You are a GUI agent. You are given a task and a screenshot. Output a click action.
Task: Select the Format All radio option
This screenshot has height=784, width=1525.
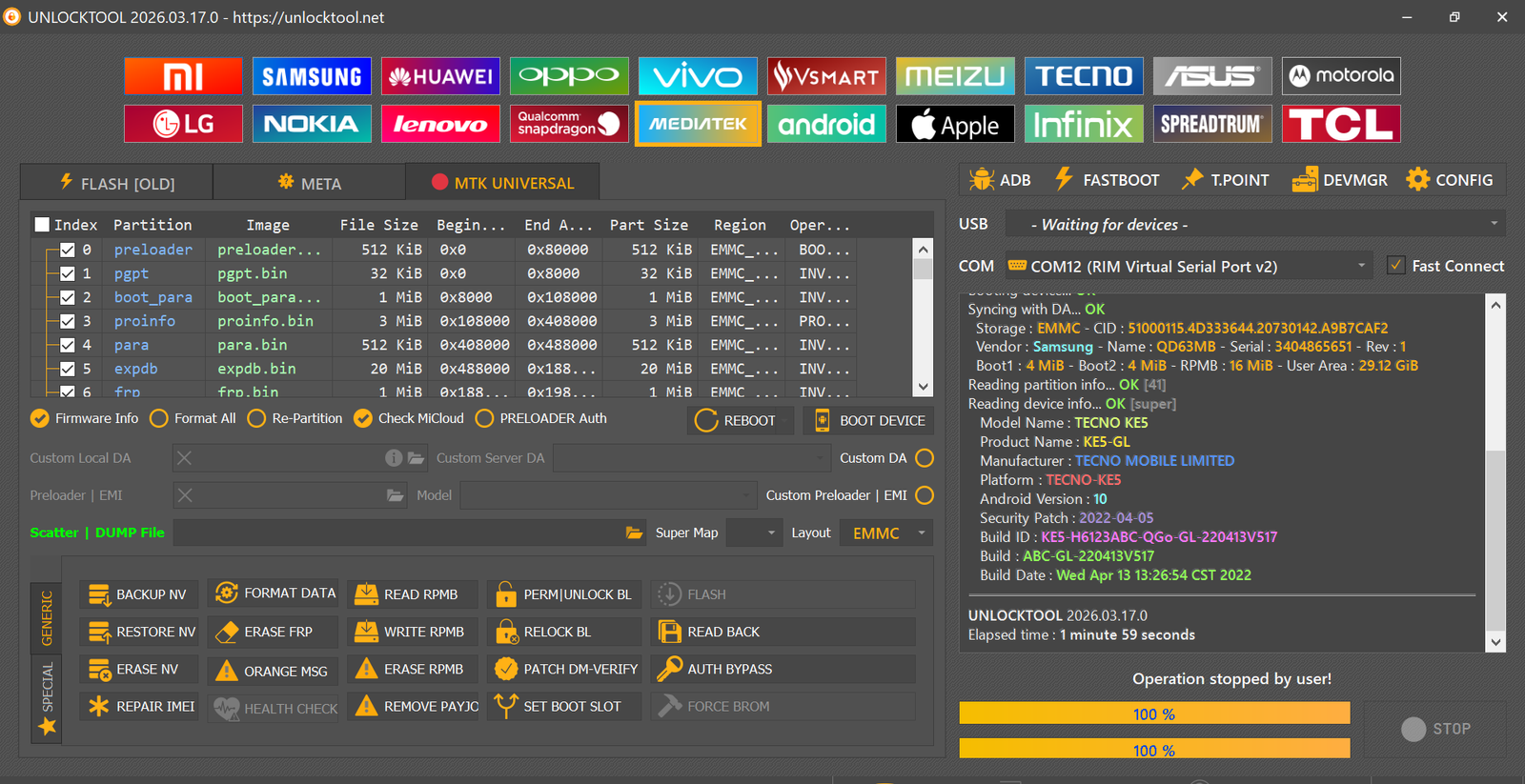pyautogui.click(x=159, y=418)
